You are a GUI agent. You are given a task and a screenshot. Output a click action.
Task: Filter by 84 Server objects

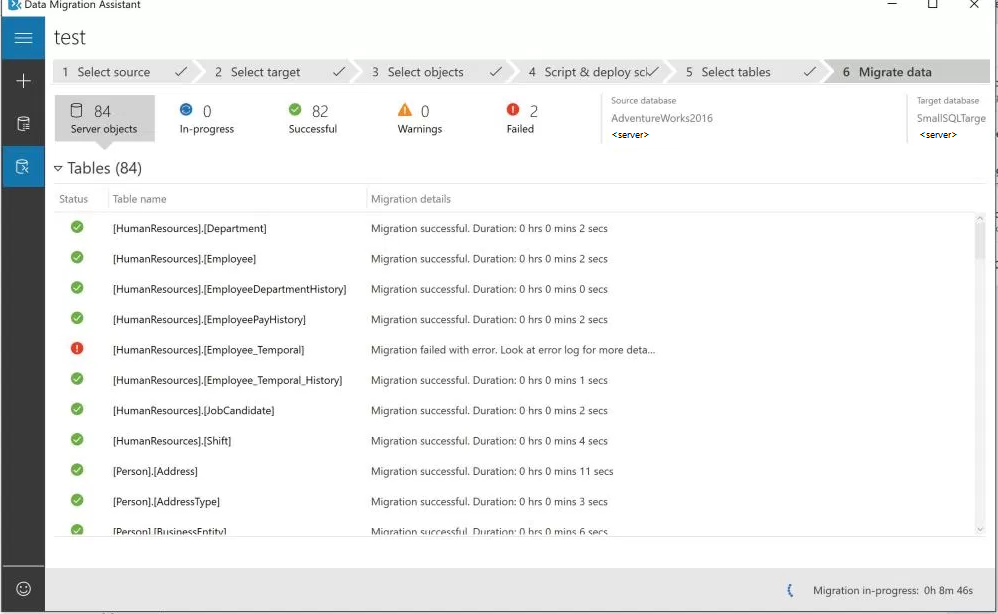pos(104,118)
